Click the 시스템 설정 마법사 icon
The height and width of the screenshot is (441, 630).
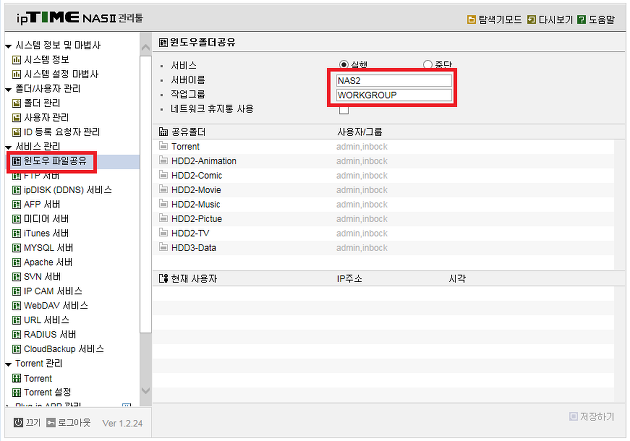[x=16, y=74]
